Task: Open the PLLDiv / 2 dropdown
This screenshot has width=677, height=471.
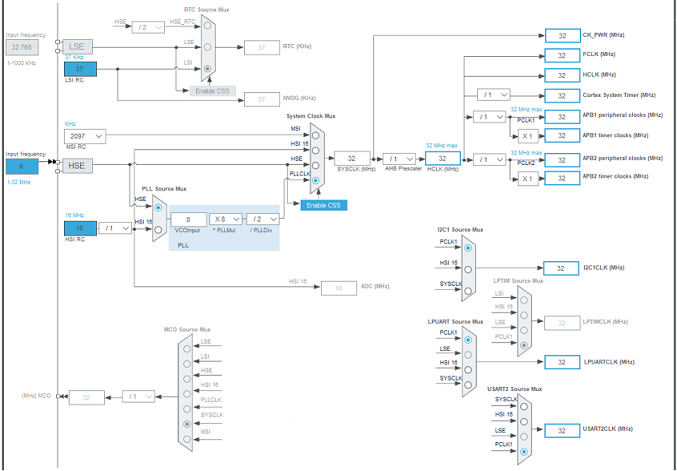Action: [263, 219]
